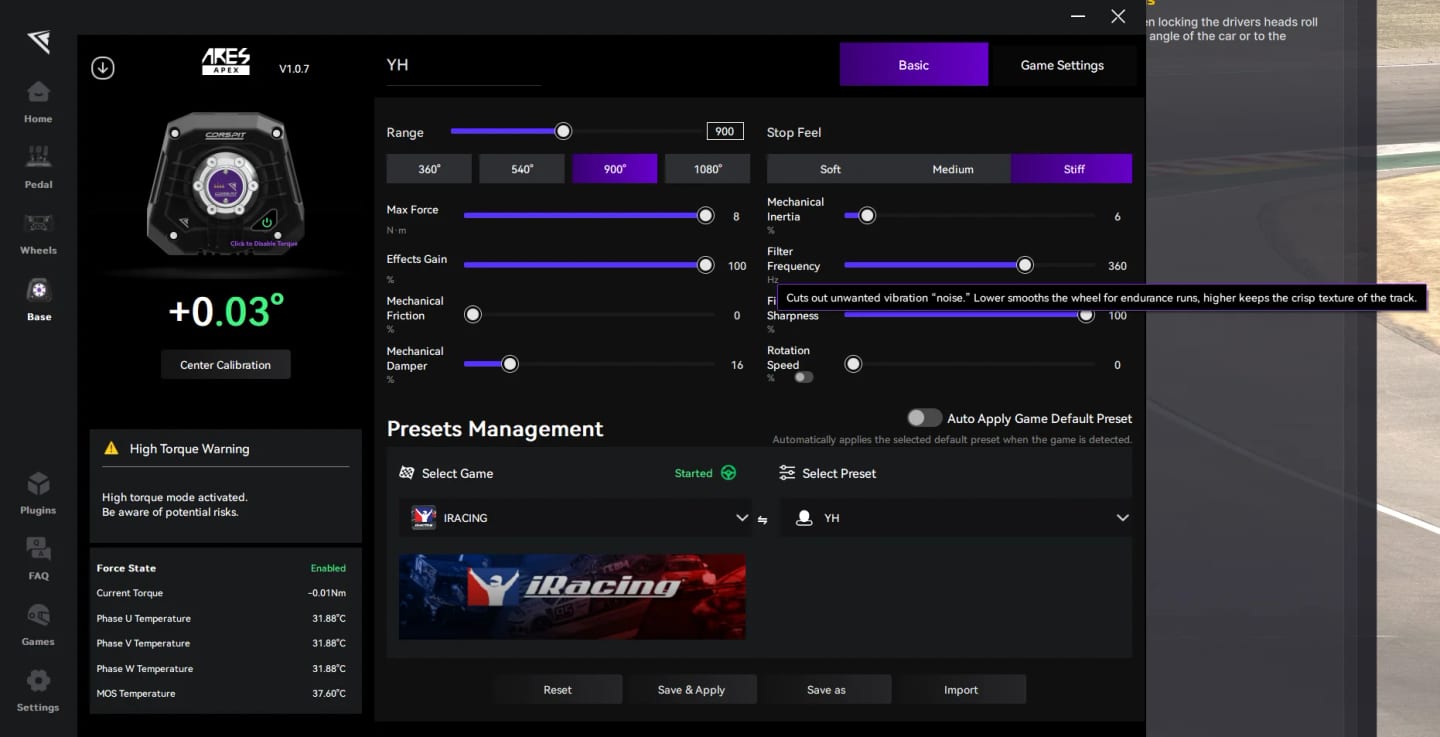Toggle the Rotation Speed switch
Image resolution: width=1440 pixels, height=737 pixels.
pyautogui.click(x=803, y=377)
